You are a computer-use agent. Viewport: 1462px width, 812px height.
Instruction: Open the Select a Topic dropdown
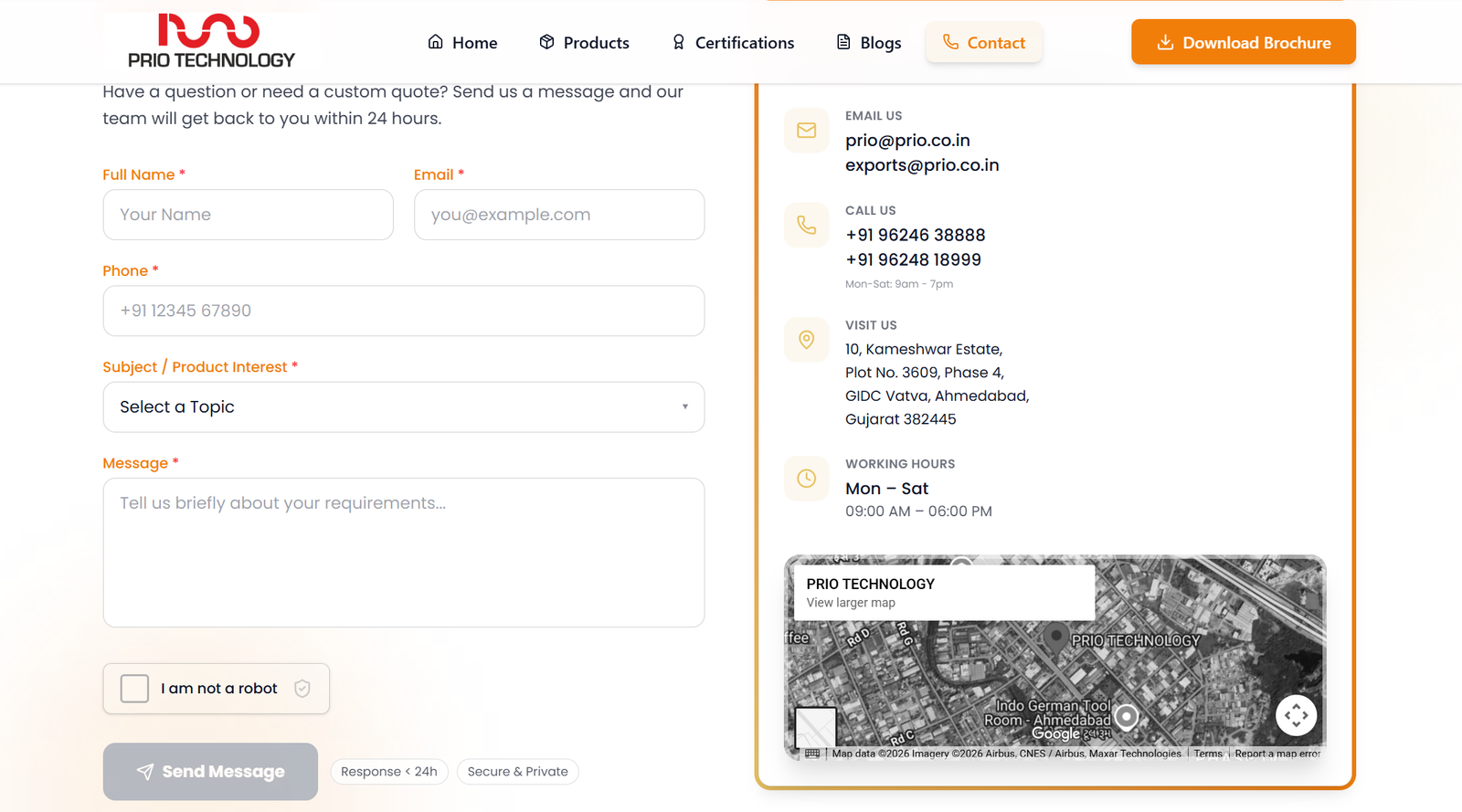point(403,407)
